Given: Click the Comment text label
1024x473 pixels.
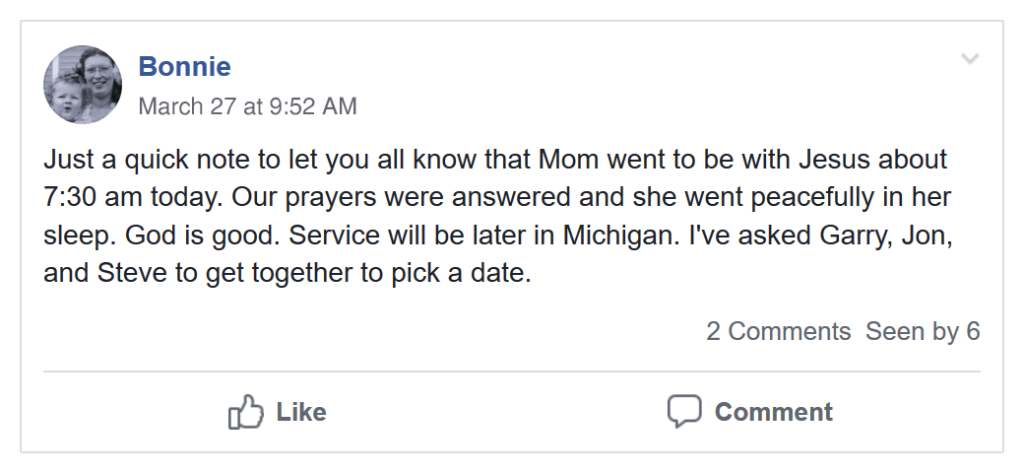Looking at the screenshot, I should pos(773,412).
